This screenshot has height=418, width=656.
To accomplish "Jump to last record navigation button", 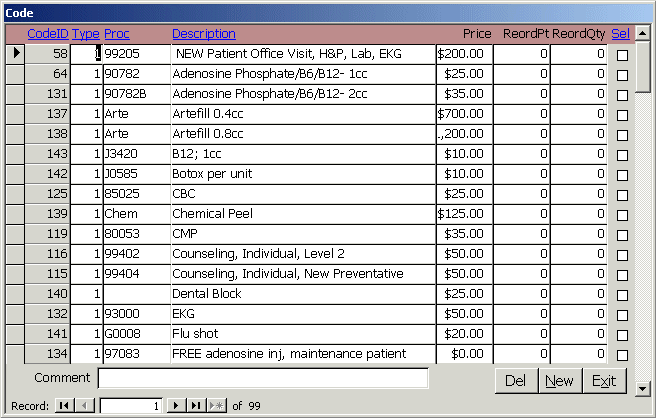I will [x=197, y=406].
